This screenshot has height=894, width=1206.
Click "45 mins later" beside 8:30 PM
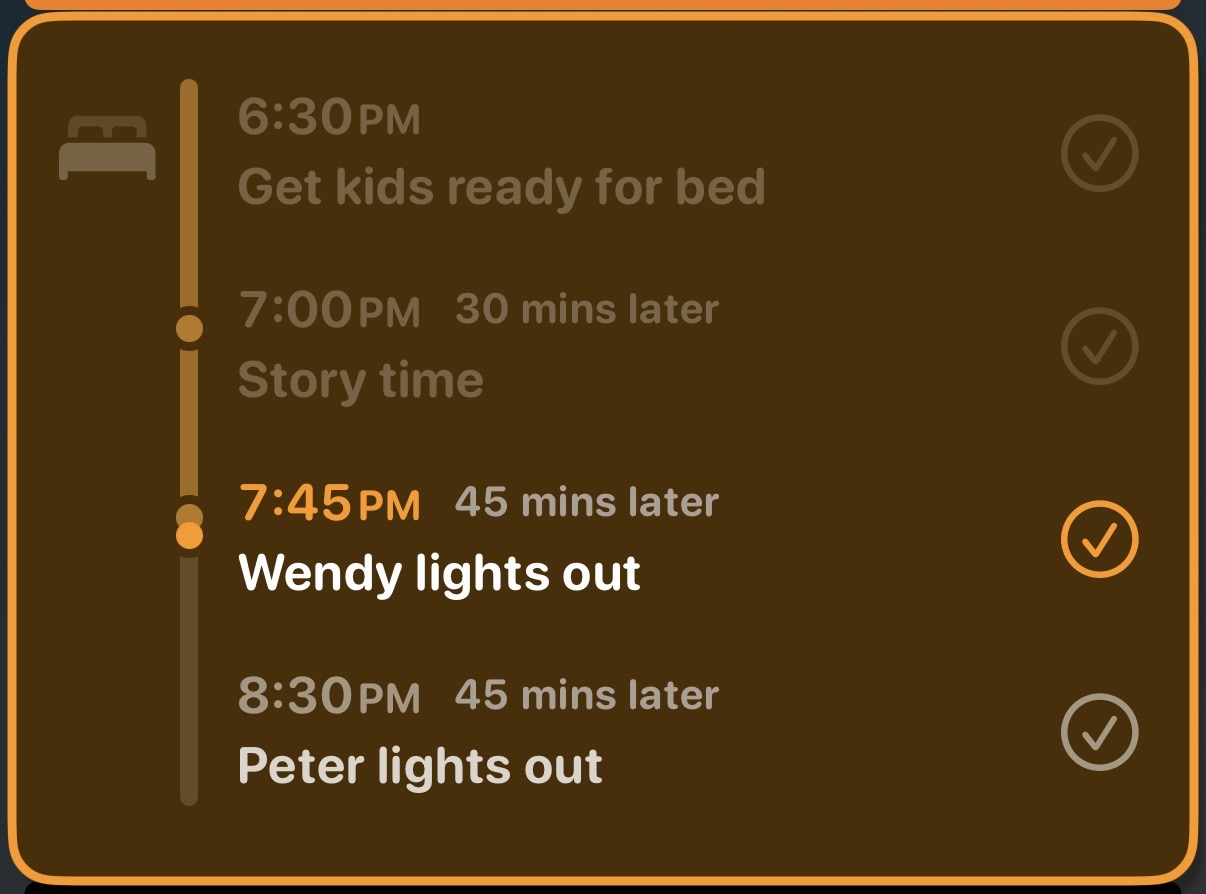pos(587,695)
